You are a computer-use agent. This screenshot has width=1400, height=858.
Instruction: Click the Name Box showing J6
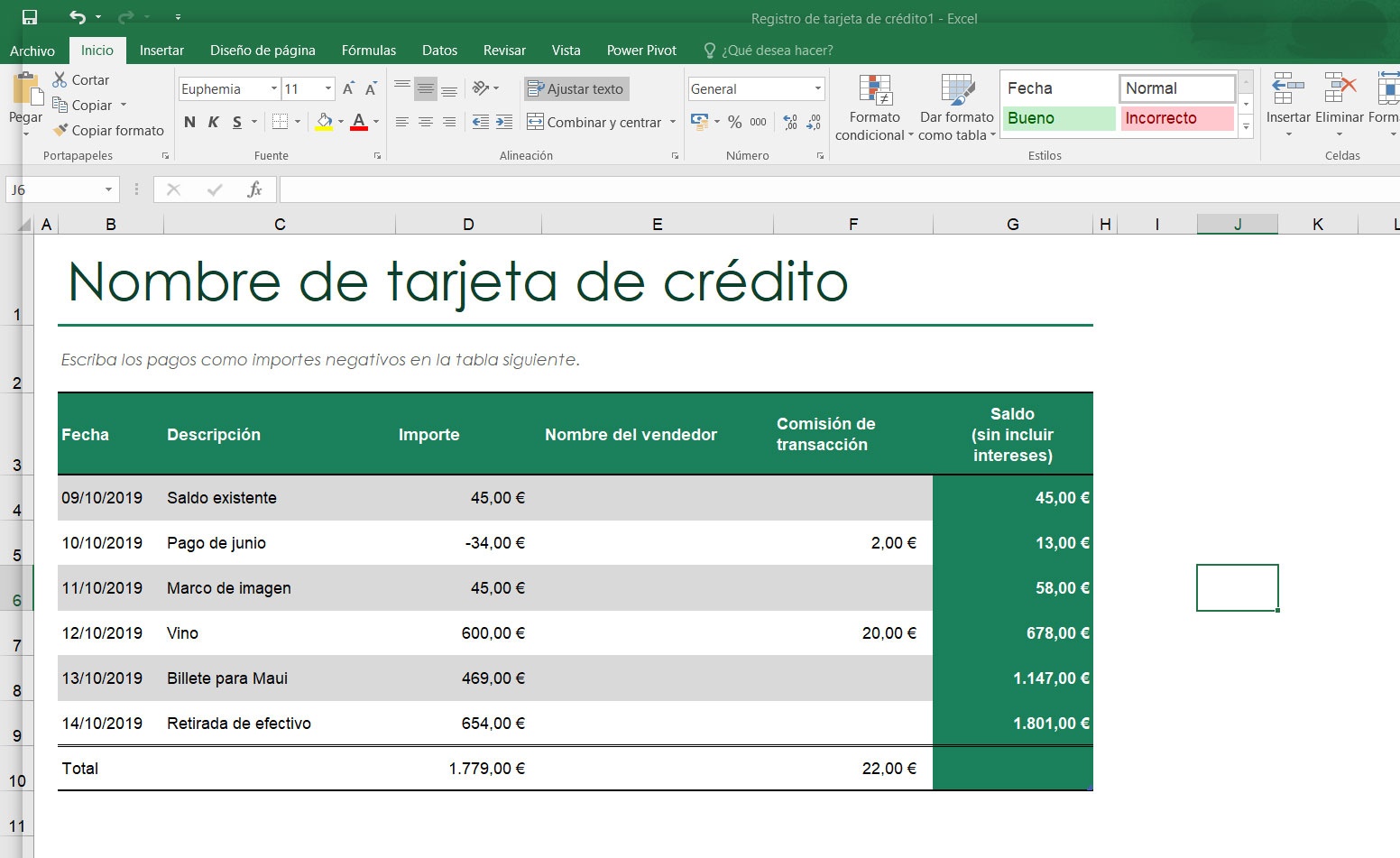[54, 189]
